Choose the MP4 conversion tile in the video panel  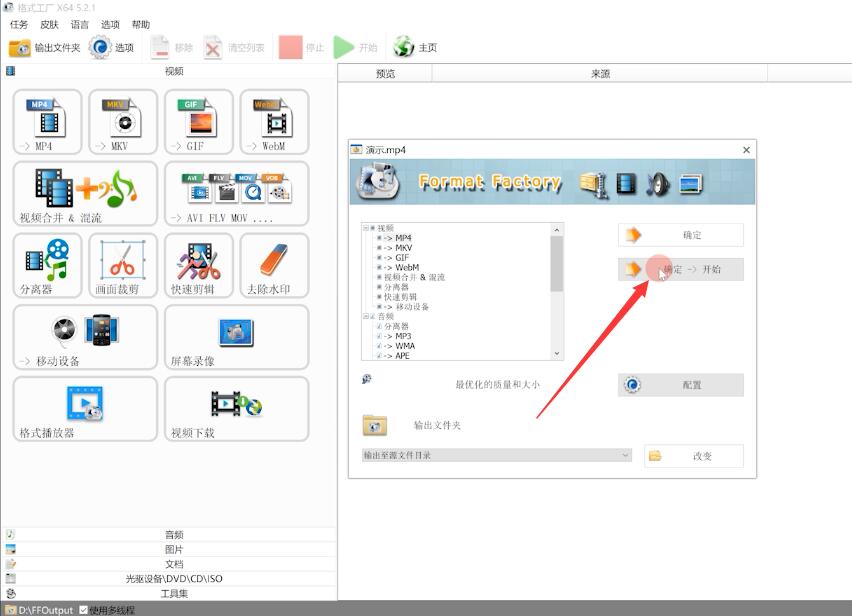pyautogui.click(x=47, y=122)
